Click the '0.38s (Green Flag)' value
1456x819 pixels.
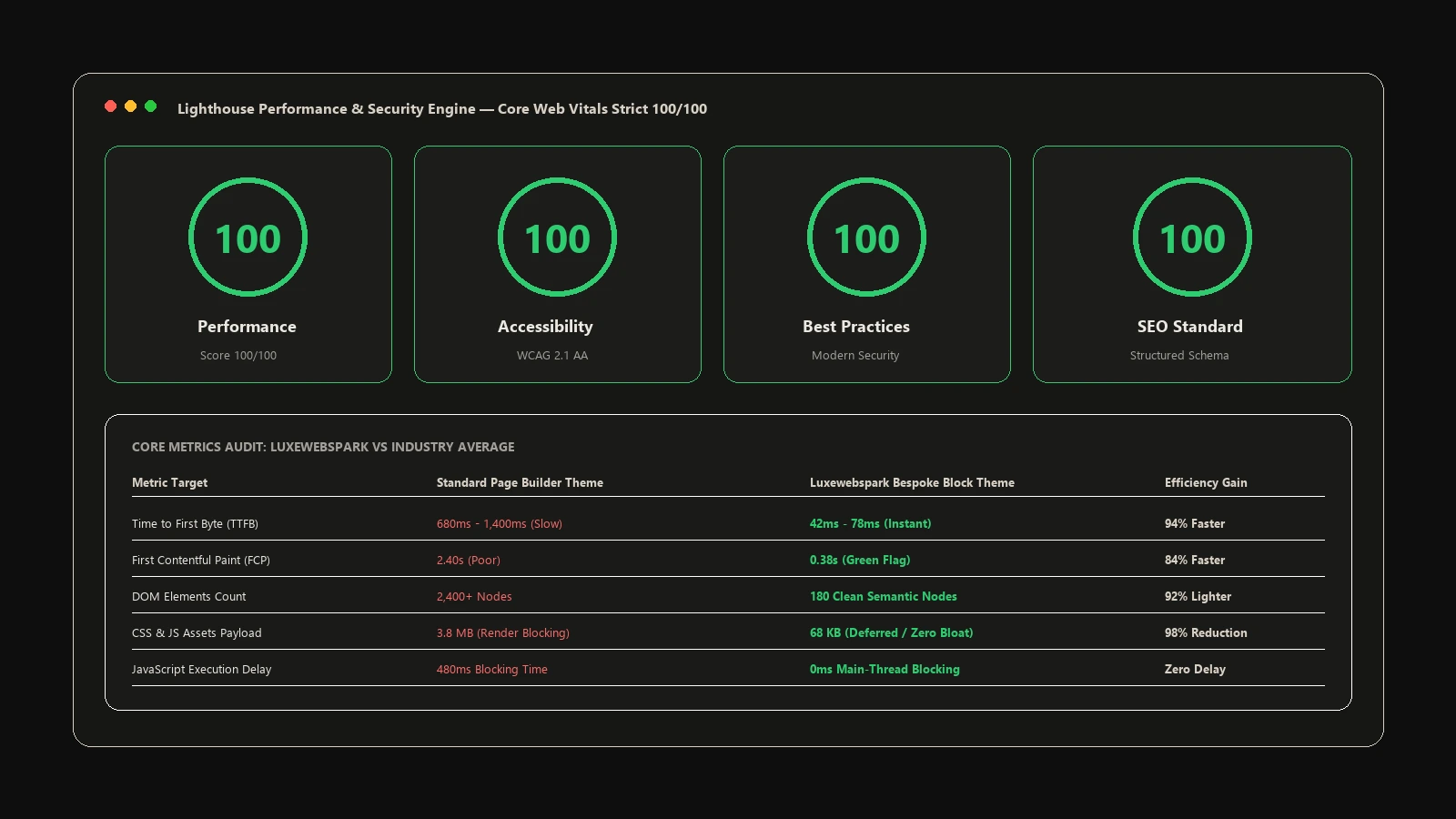click(x=860, y=561)
